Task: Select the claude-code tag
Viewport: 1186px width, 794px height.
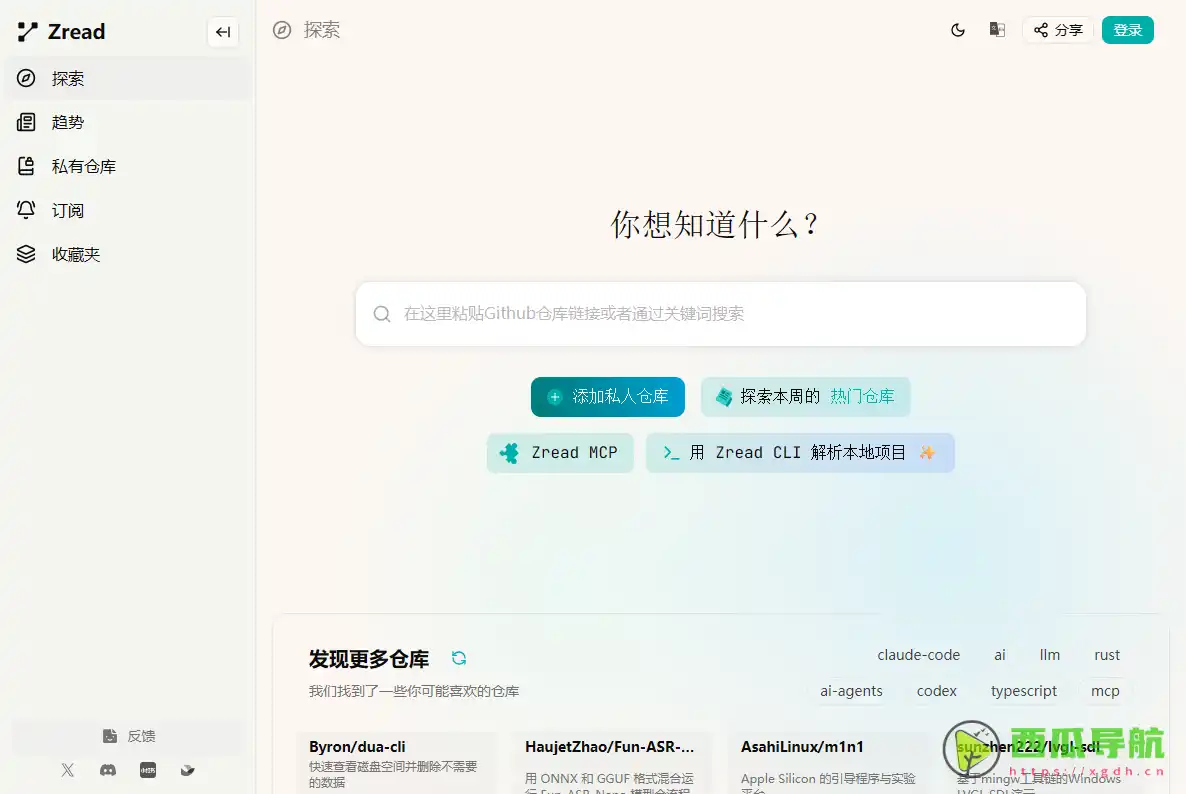Action: click(918, 655)
